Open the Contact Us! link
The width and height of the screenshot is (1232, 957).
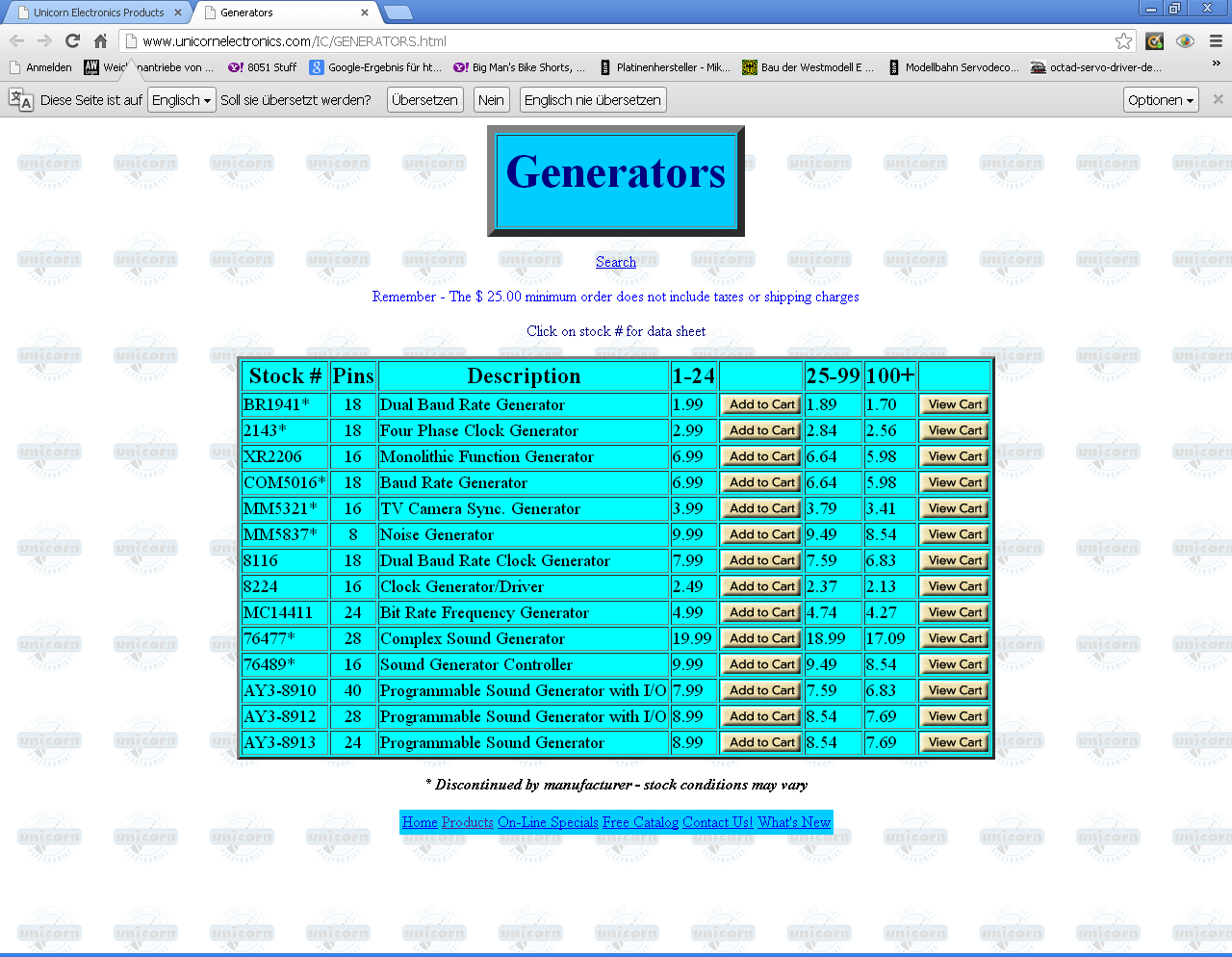click(718, 822)
